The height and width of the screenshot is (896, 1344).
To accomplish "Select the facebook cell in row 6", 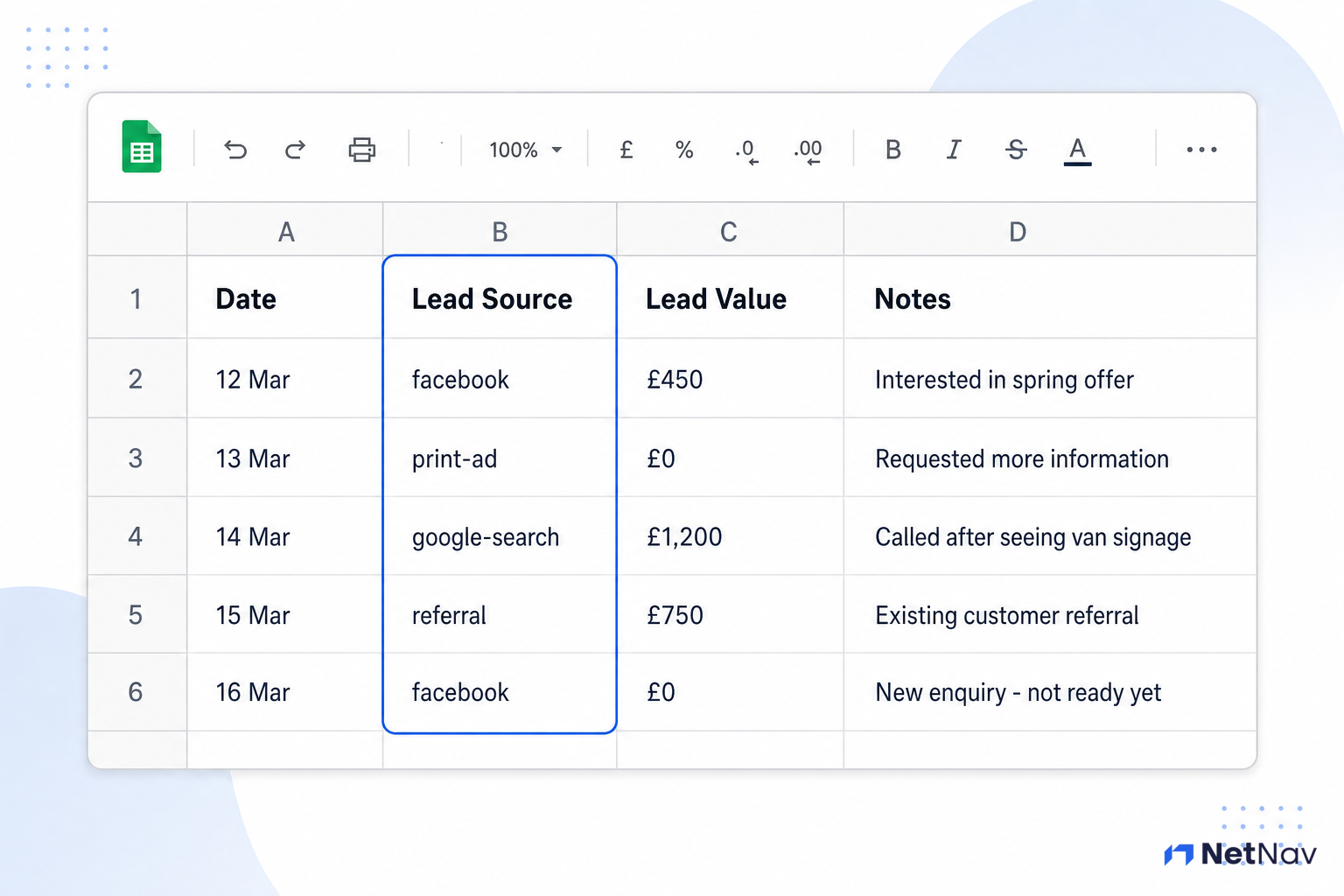I will [500, 692].
